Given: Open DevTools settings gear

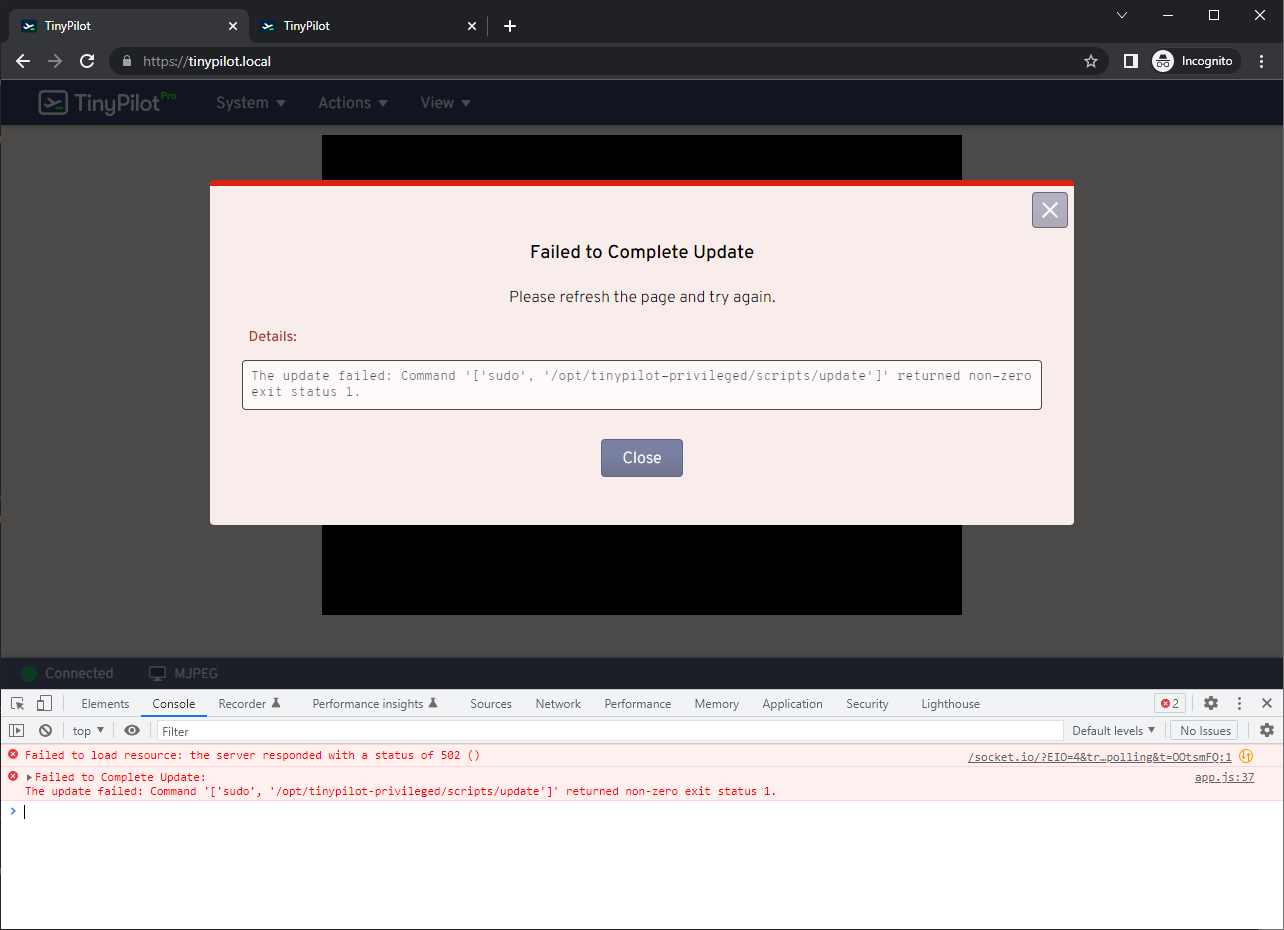Looking at the screenshot, I should coord(1211,703).
